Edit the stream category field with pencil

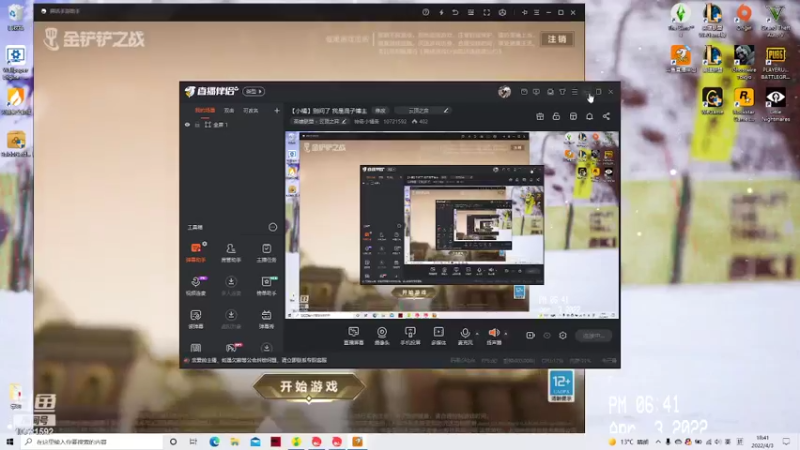[x=423, y=110]
